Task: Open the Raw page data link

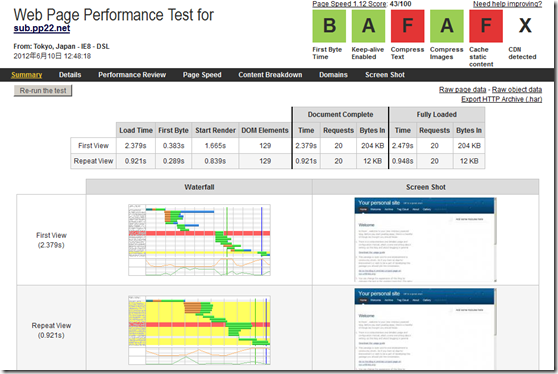Action: [x=462, y=90]
